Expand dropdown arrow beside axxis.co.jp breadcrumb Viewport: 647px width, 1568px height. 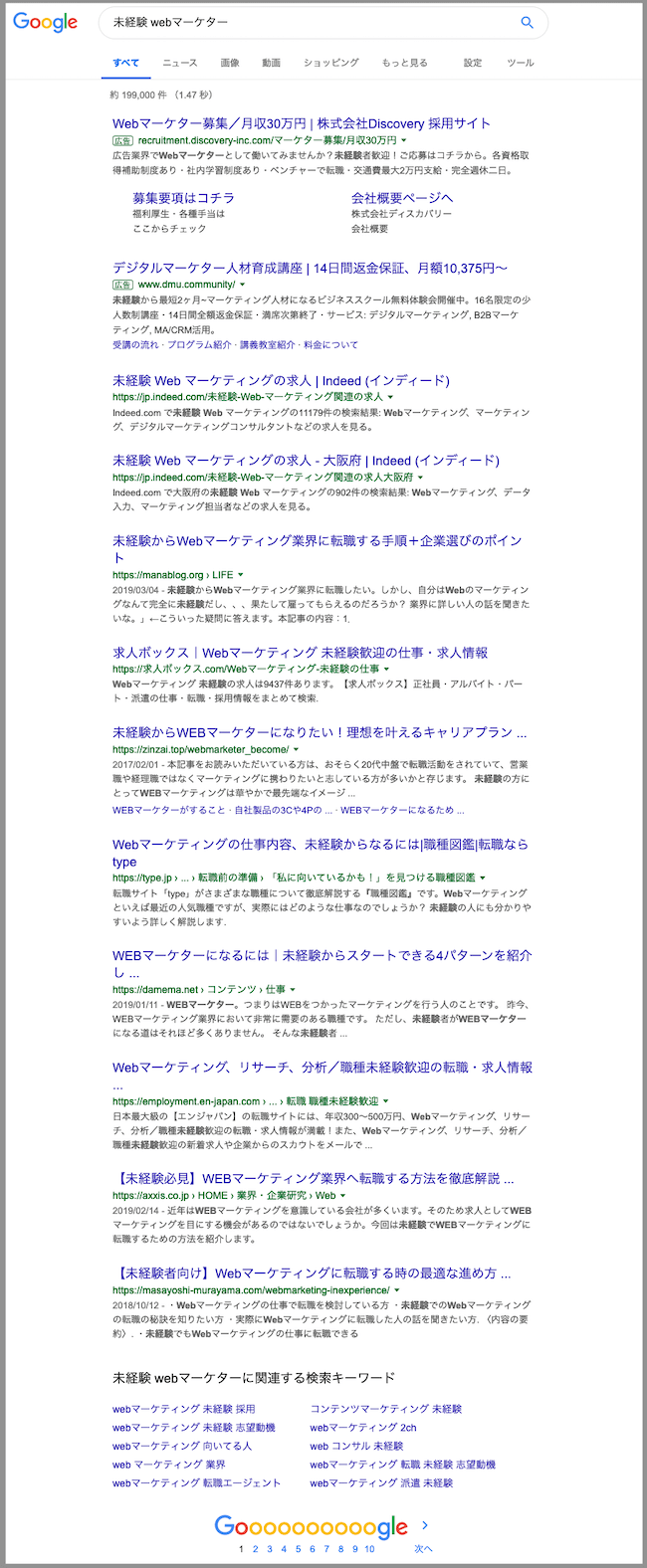(x=343, y=1196)
